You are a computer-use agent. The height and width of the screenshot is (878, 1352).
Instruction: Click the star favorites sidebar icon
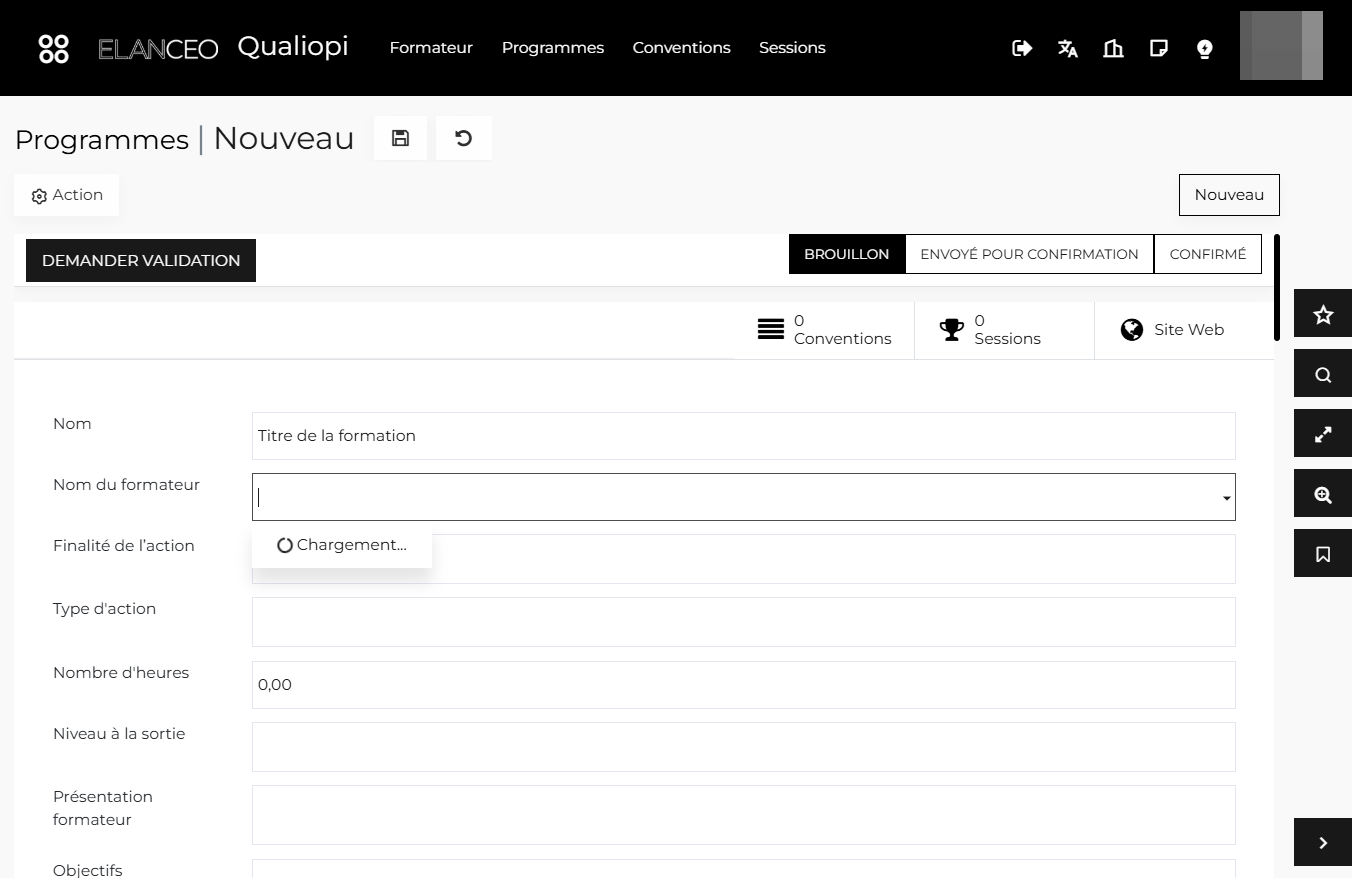pyautogui.click(x=1323, y=315)
